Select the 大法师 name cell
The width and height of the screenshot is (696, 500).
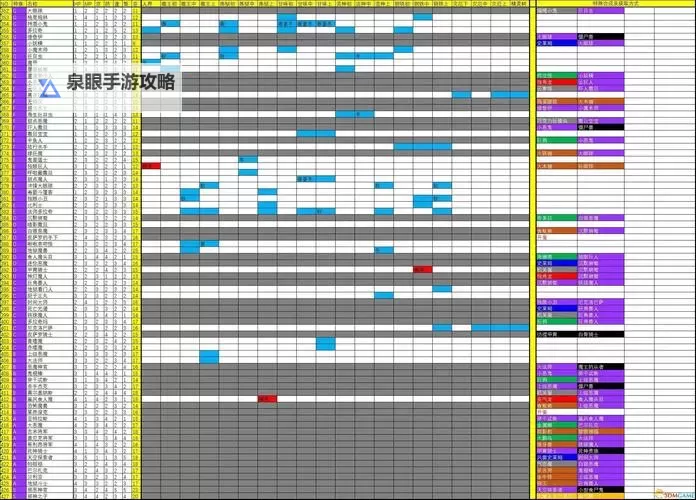point(50,360)
